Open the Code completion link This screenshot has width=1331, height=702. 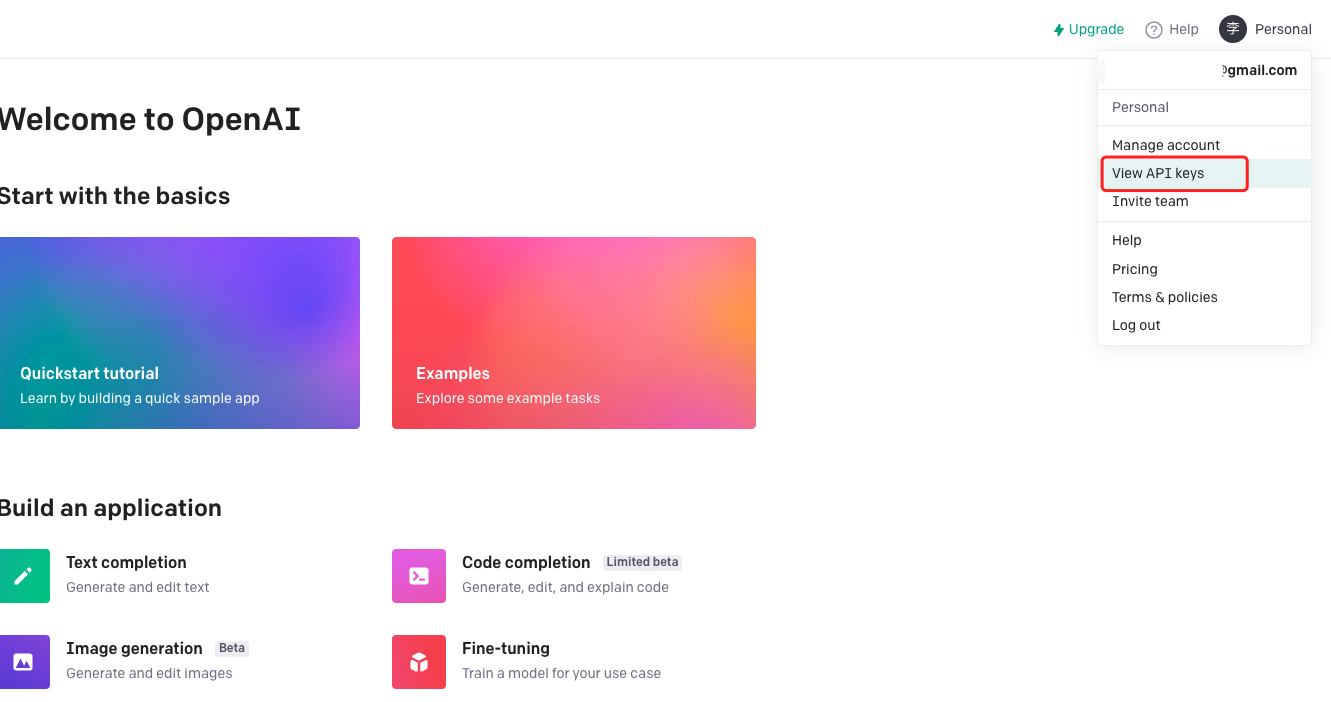(526, 563)
